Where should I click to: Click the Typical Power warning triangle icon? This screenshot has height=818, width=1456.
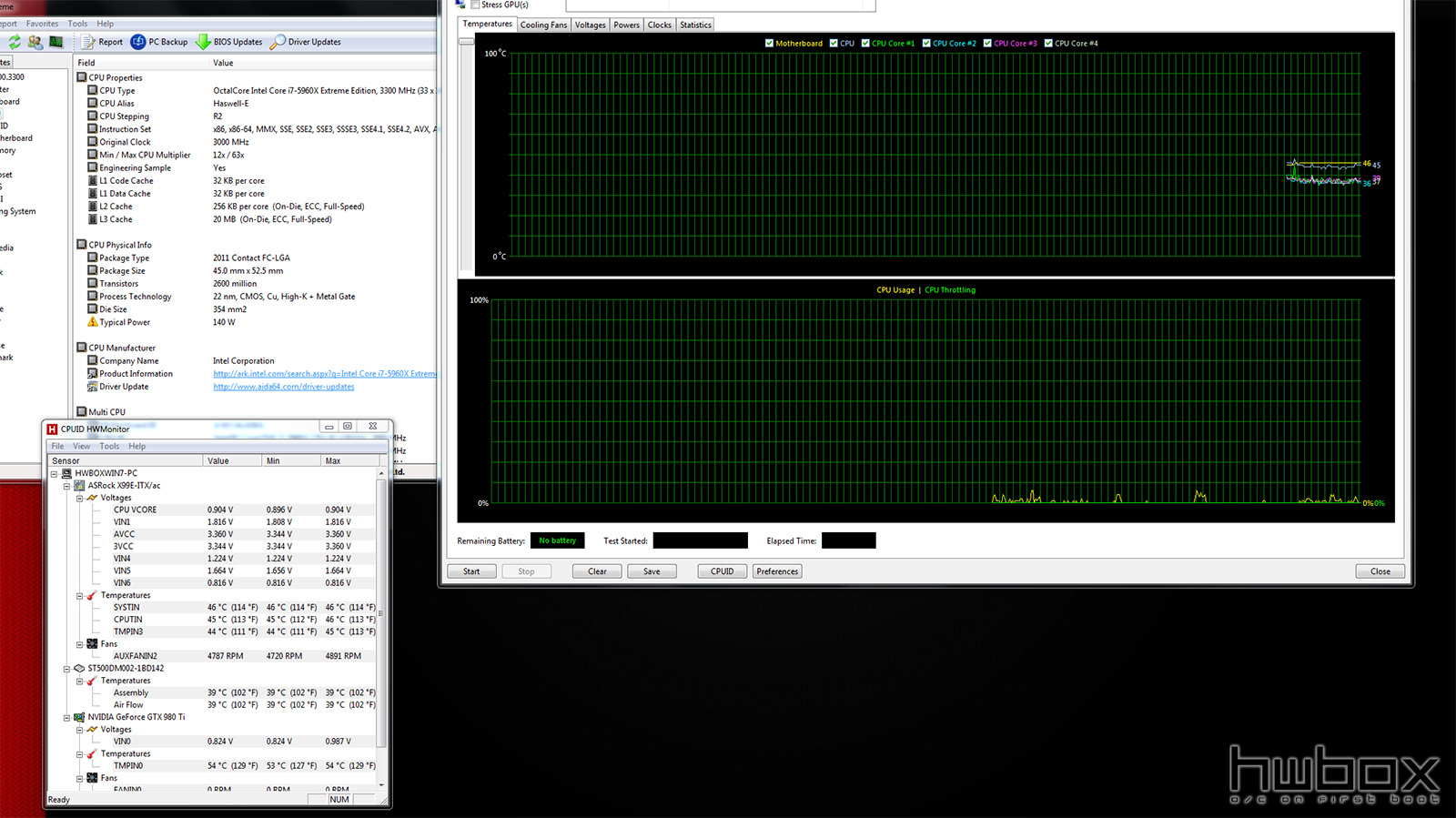click(x=93, y=322)
